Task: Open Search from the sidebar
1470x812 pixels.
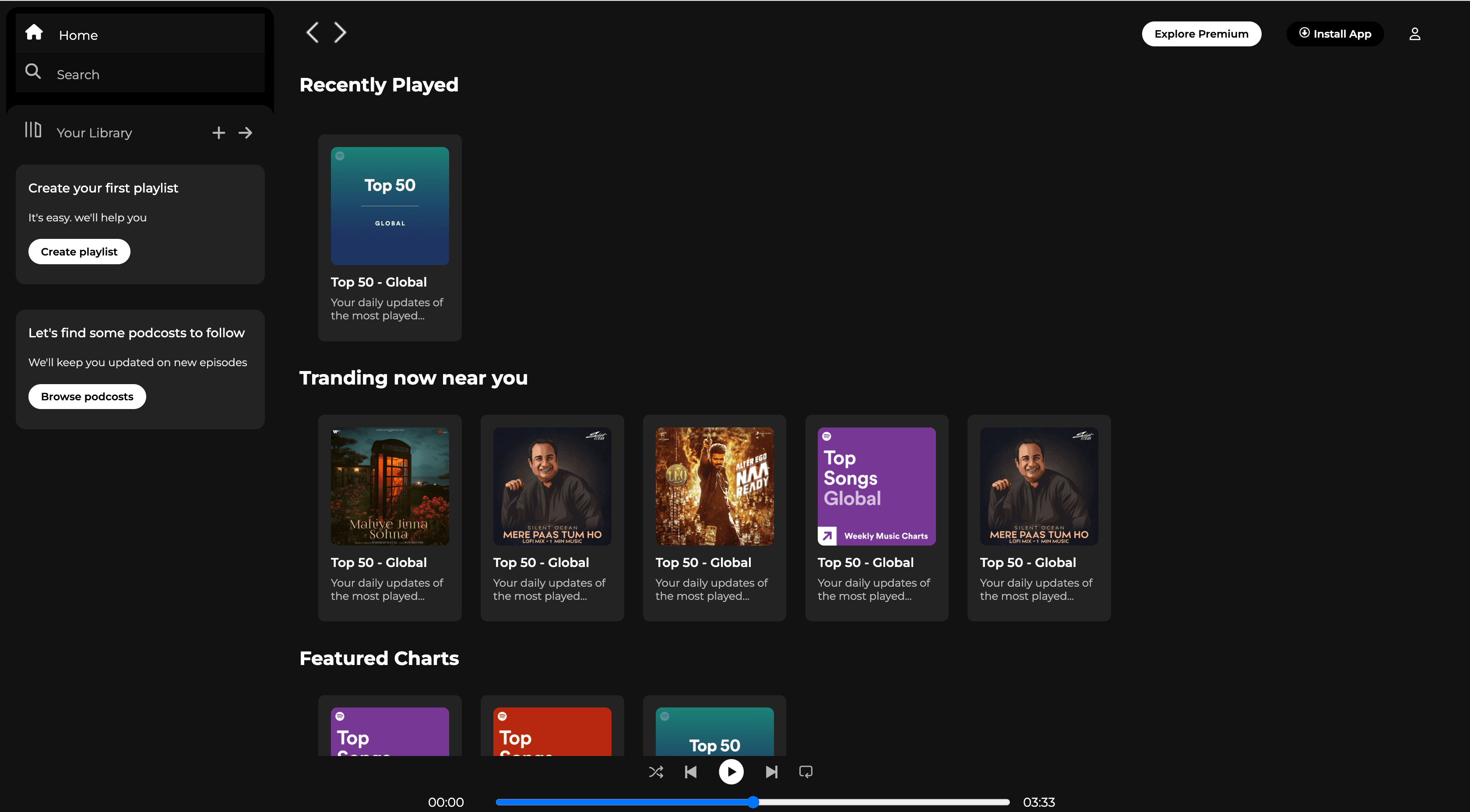Action: pos(33,71)
